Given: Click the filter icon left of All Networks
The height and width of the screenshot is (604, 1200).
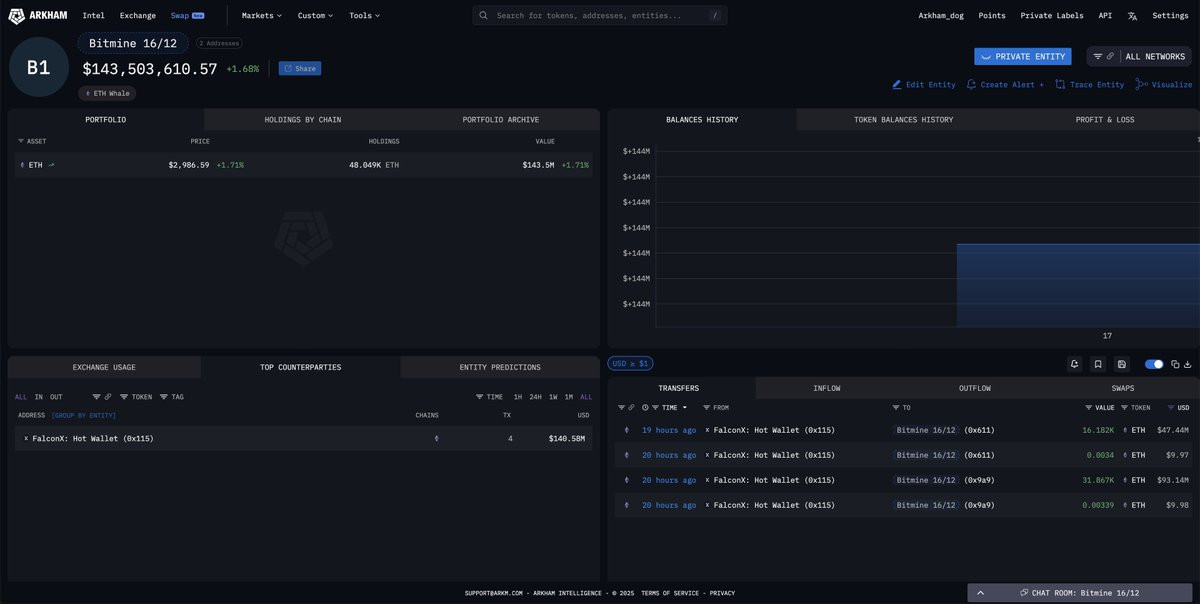Looking at the screenshot, I should coord(1098,57).
